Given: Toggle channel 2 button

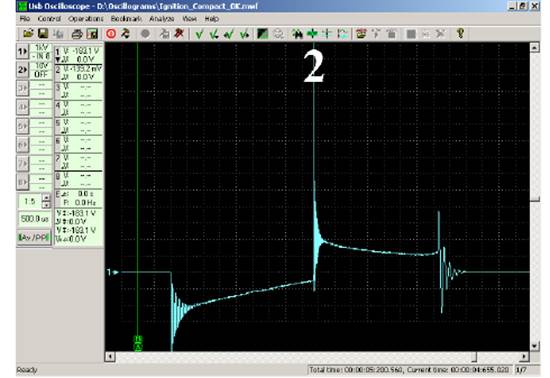Looking at the screenshot, I should (22, 70).
